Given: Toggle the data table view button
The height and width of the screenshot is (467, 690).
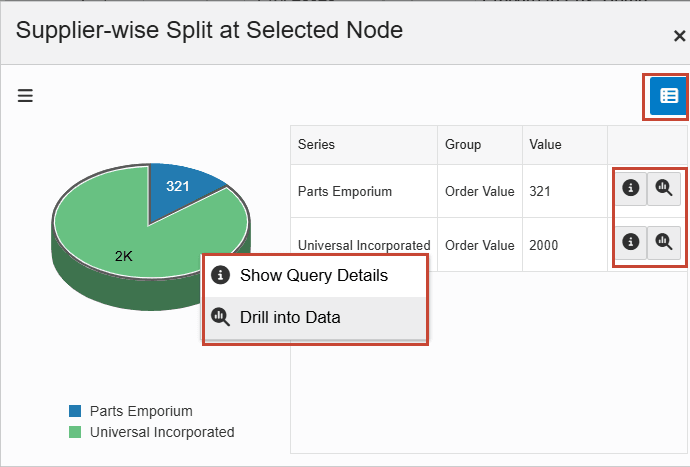Looking at the screenshot, I should pyautogui.click(x=669, y=96).
